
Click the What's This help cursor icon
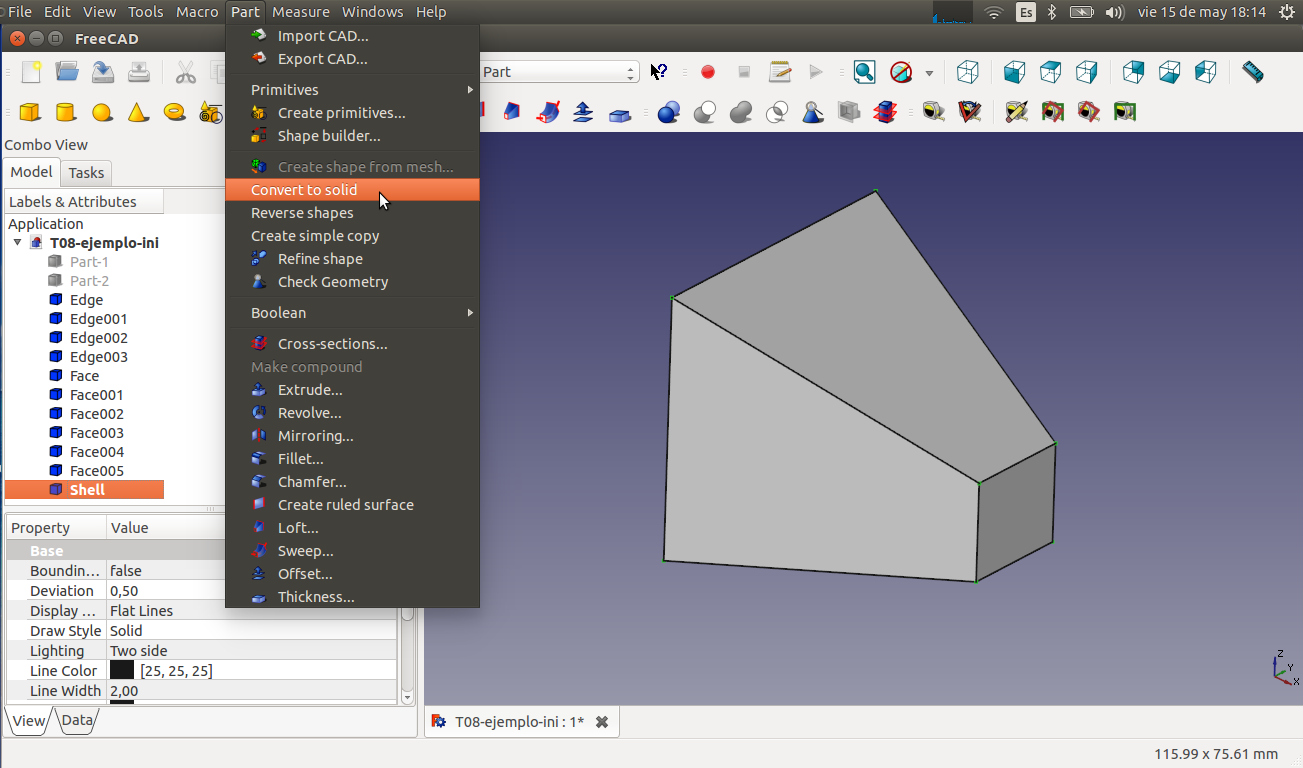pyautogui.click(x=659, y=72)
